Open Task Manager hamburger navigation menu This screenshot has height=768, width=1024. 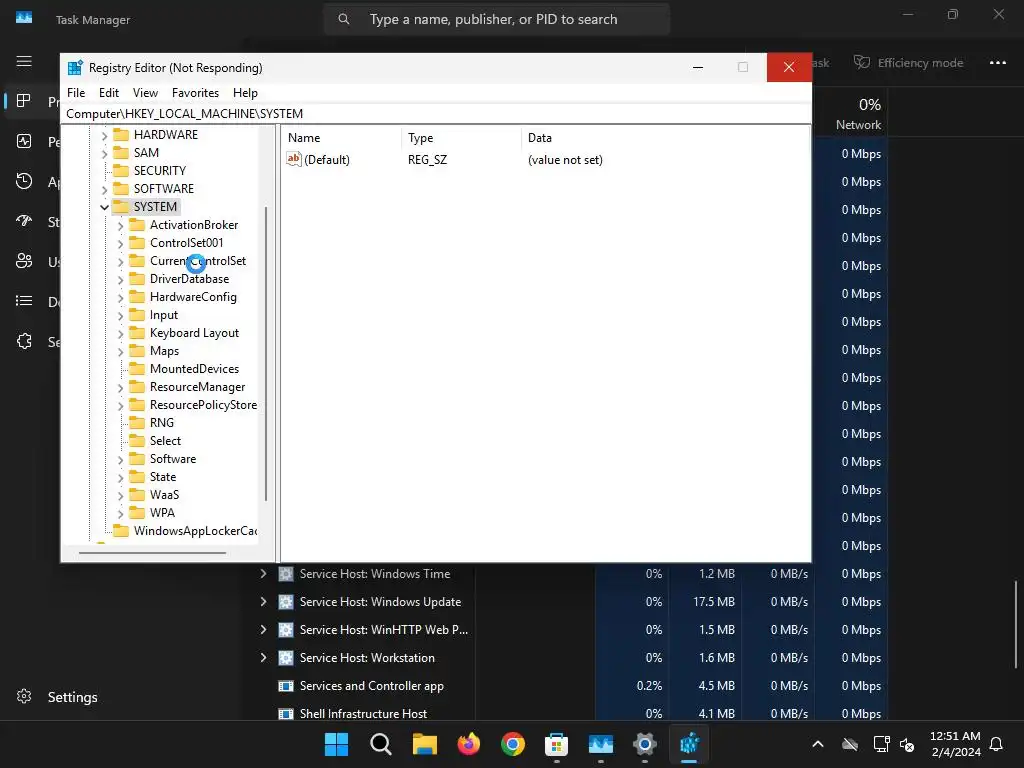[x=24, y=61]
